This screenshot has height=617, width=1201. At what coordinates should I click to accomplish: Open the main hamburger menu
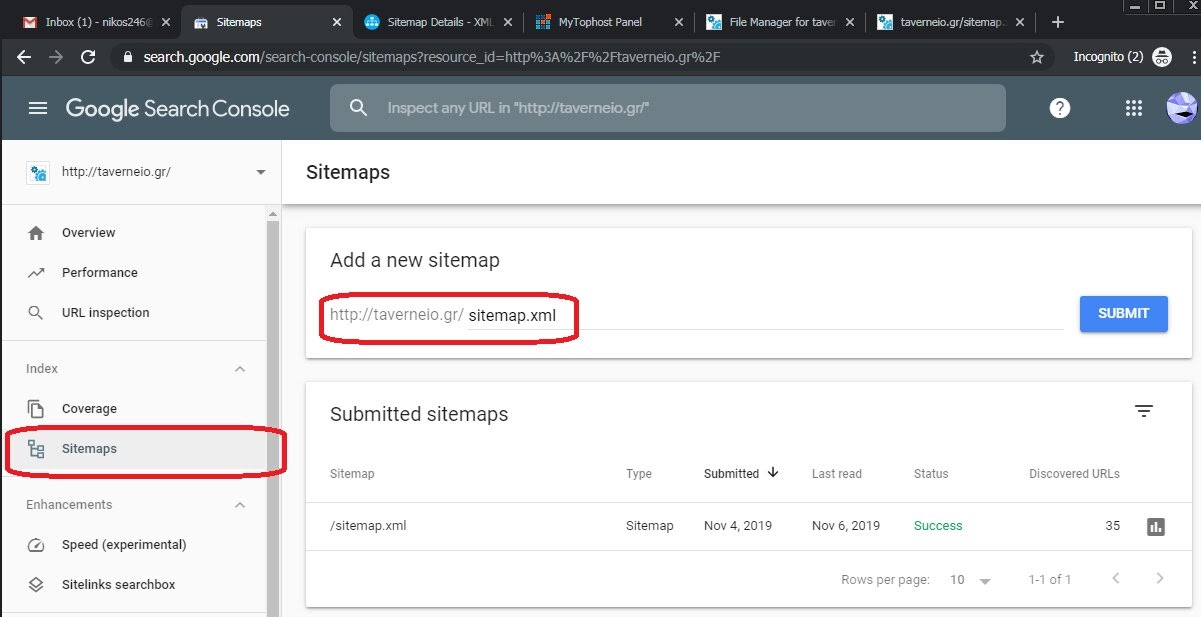click(38, 108)
